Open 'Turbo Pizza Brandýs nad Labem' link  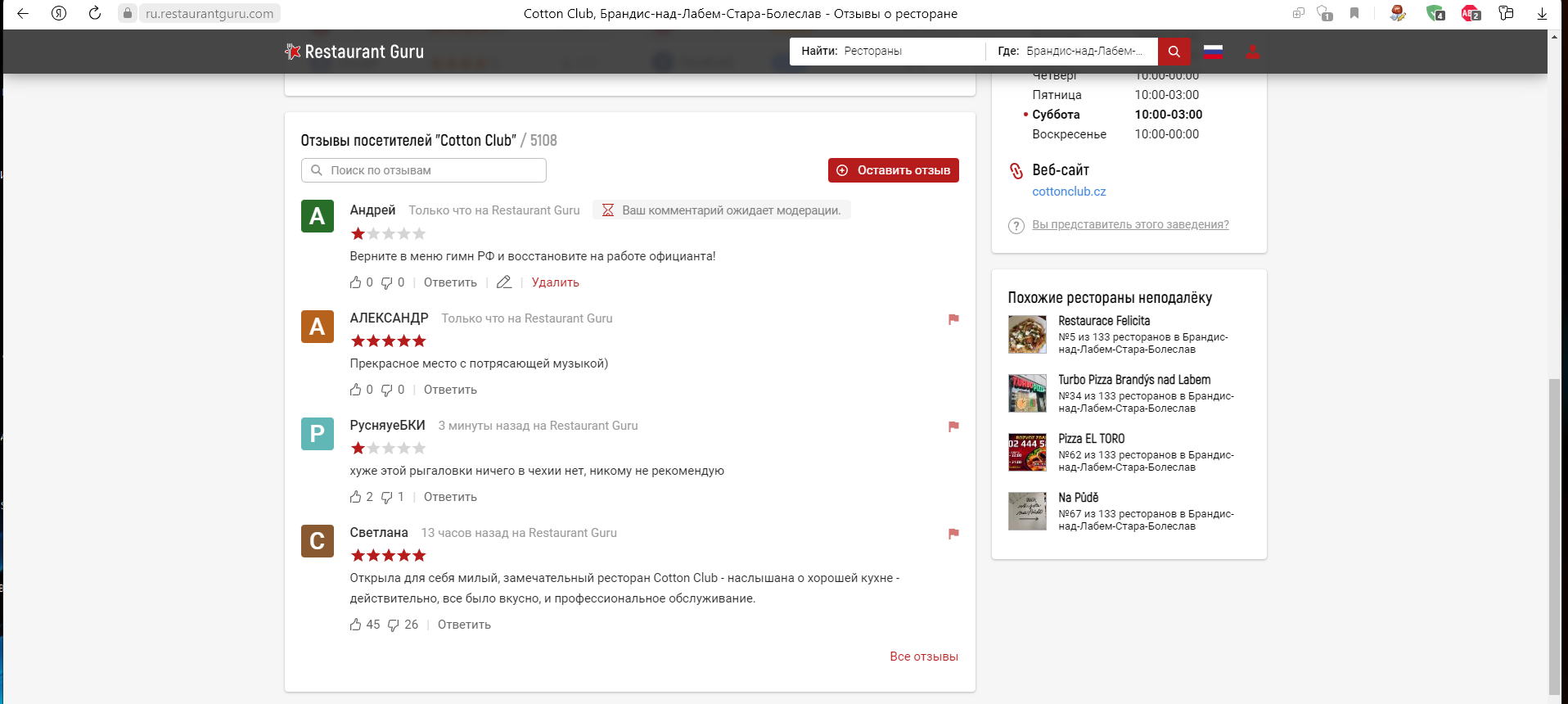pyautogui.click(x=1134, y=380)
